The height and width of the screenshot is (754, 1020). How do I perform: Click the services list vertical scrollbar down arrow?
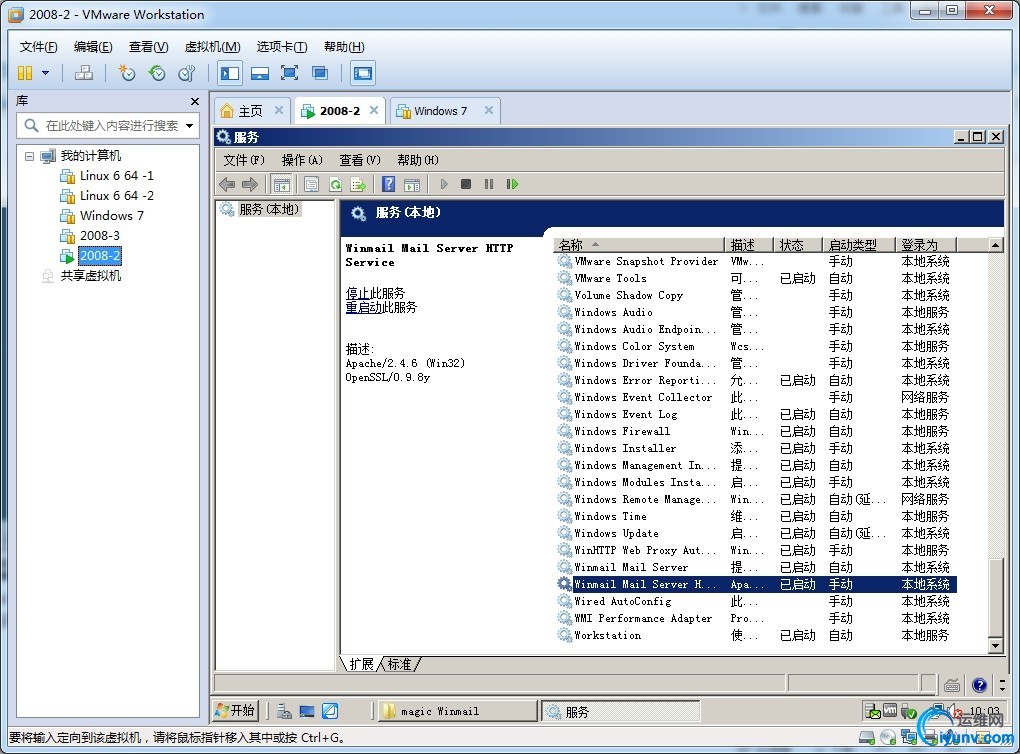pyautogui.click(x=995, y=646)
